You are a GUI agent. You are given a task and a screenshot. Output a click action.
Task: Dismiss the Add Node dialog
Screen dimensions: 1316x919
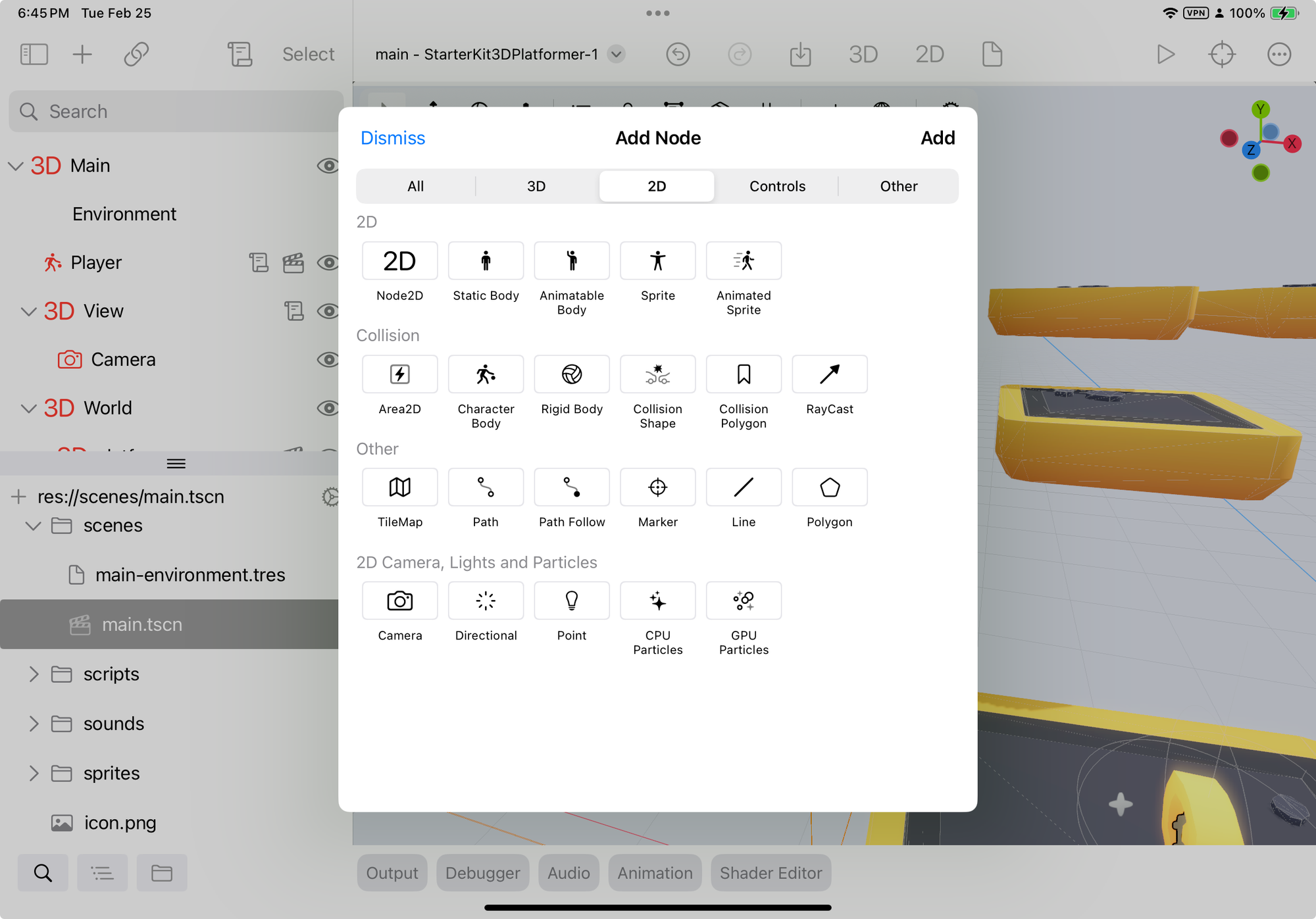(393, 138)
